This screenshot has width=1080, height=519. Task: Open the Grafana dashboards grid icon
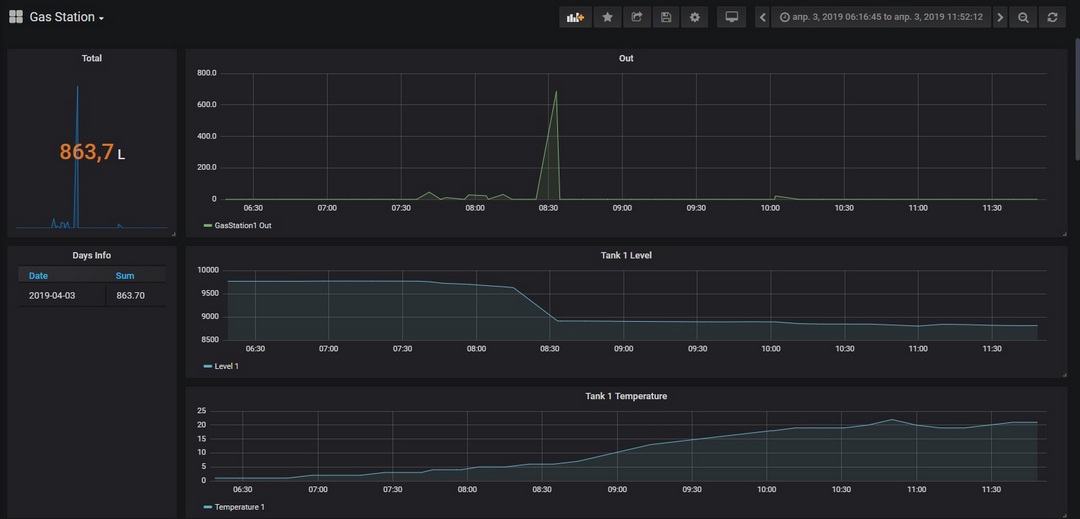coord(16,17)
